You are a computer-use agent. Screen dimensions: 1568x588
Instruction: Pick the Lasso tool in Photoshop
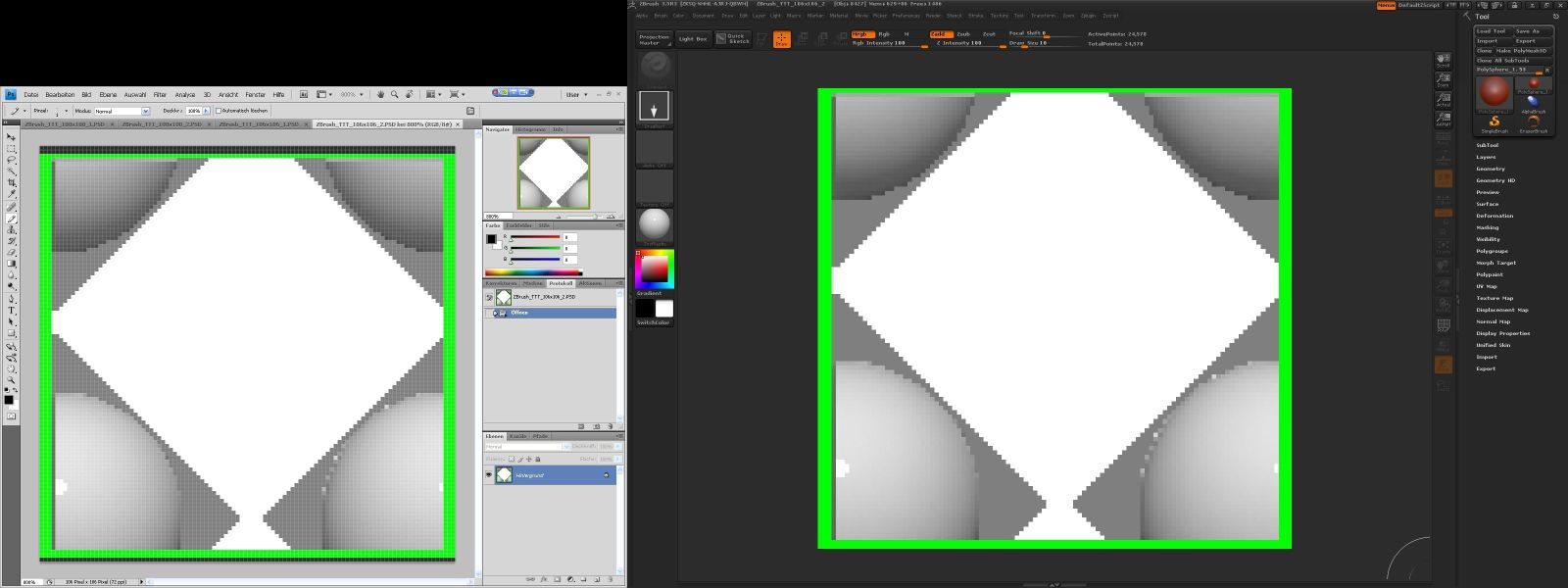click(12, 160)
